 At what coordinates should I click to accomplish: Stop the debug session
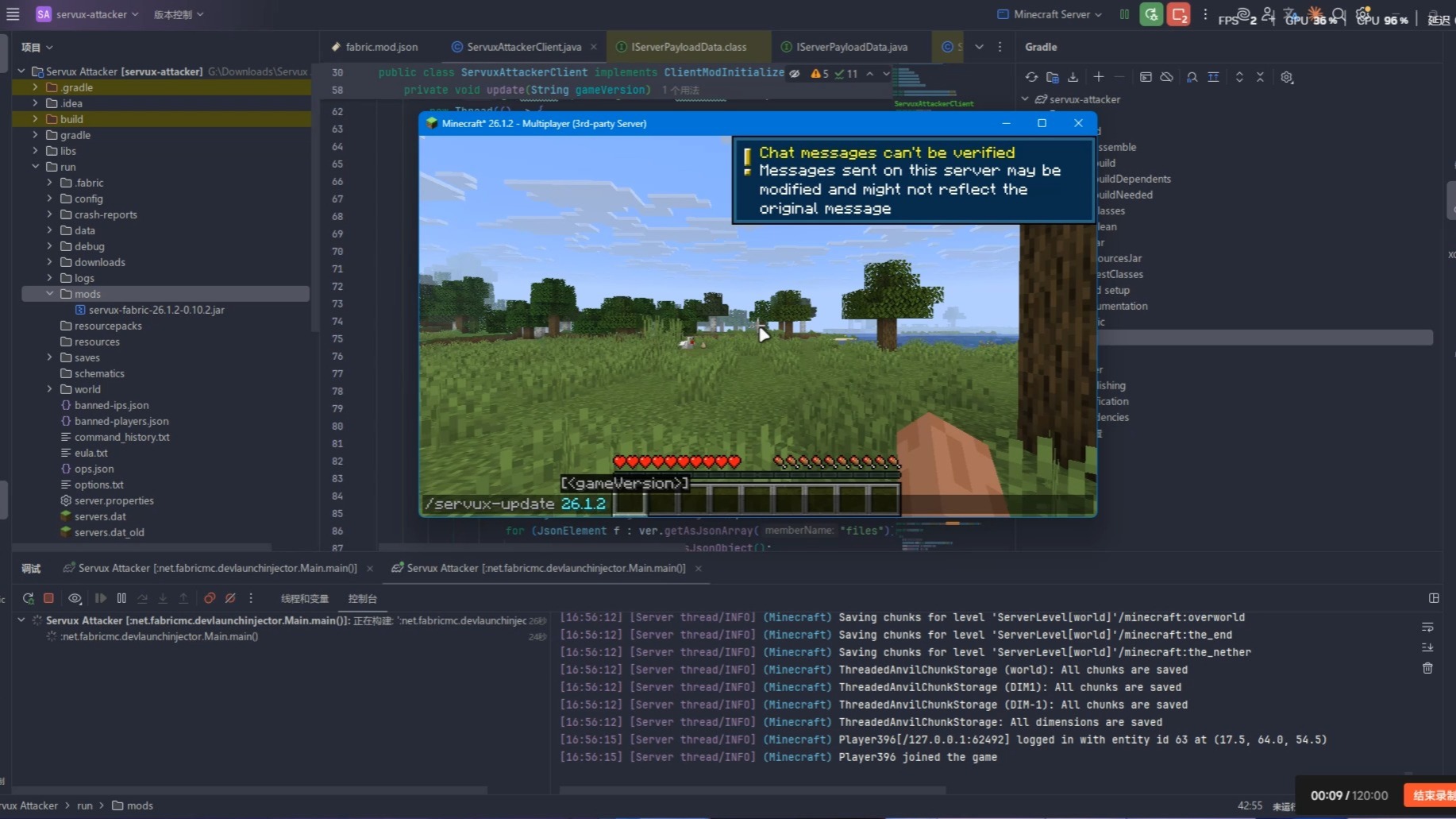(x=48, y=598)
